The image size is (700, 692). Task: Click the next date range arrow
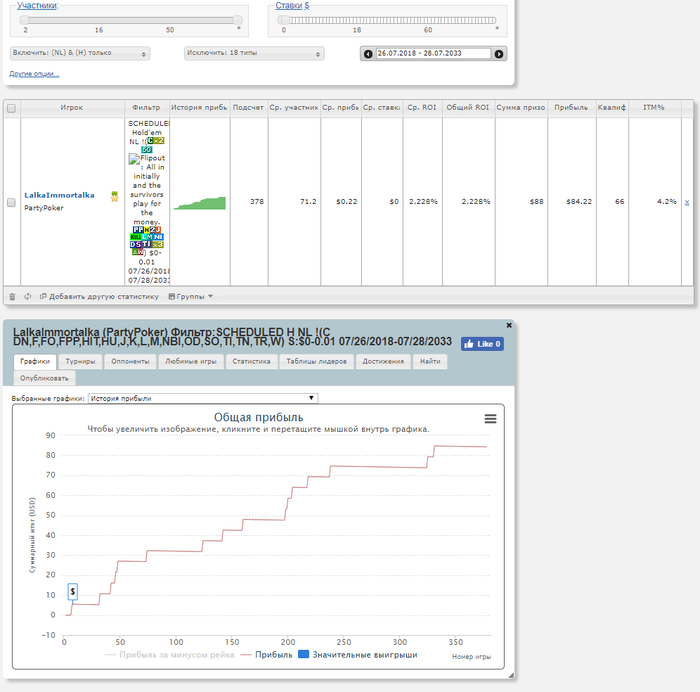click(x=499, y=54)
